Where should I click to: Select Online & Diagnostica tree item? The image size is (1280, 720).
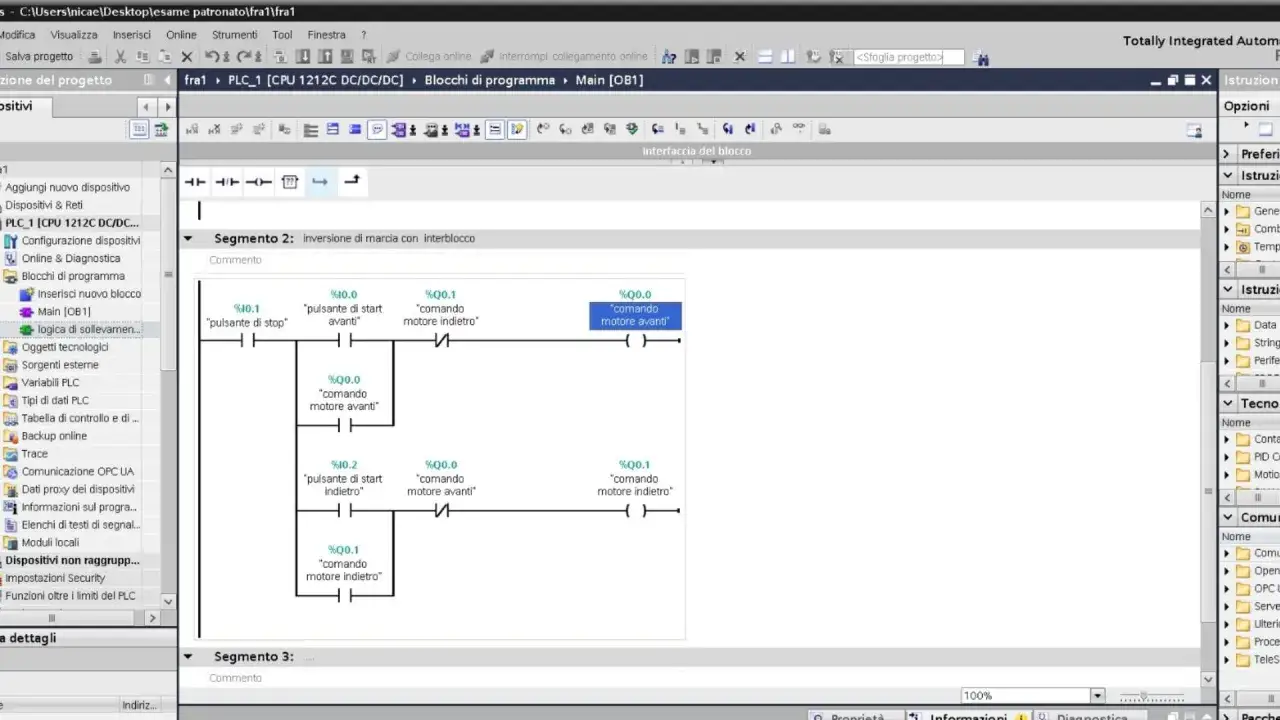pos(71,258)
